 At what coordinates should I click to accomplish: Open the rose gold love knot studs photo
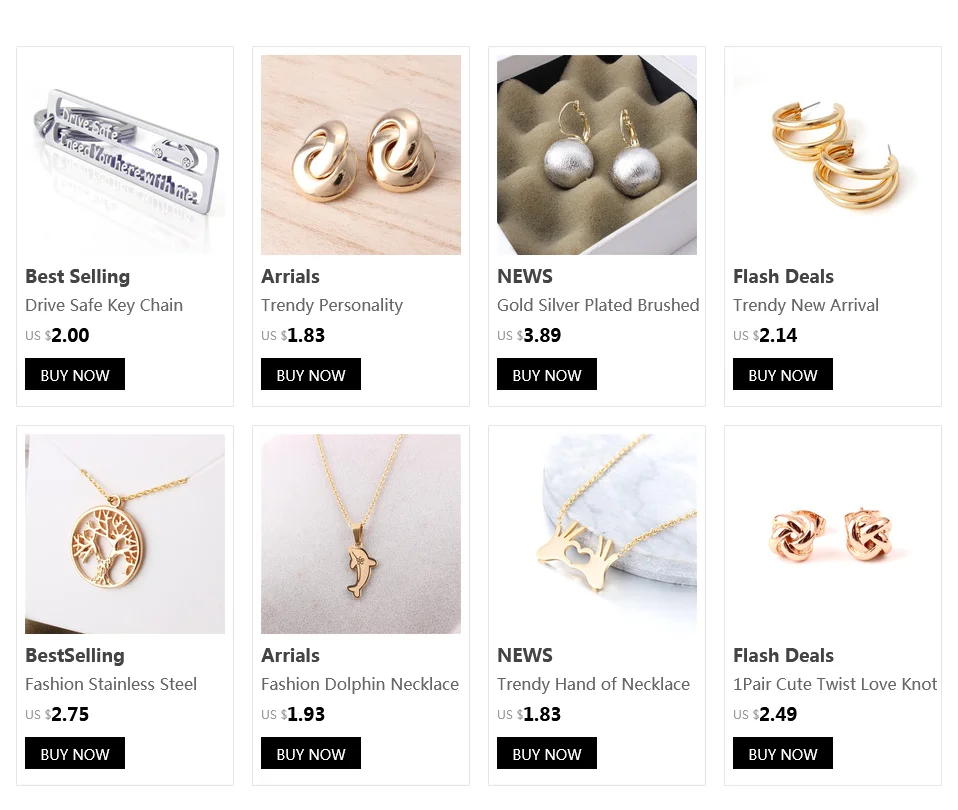click(x=833, y=534)
